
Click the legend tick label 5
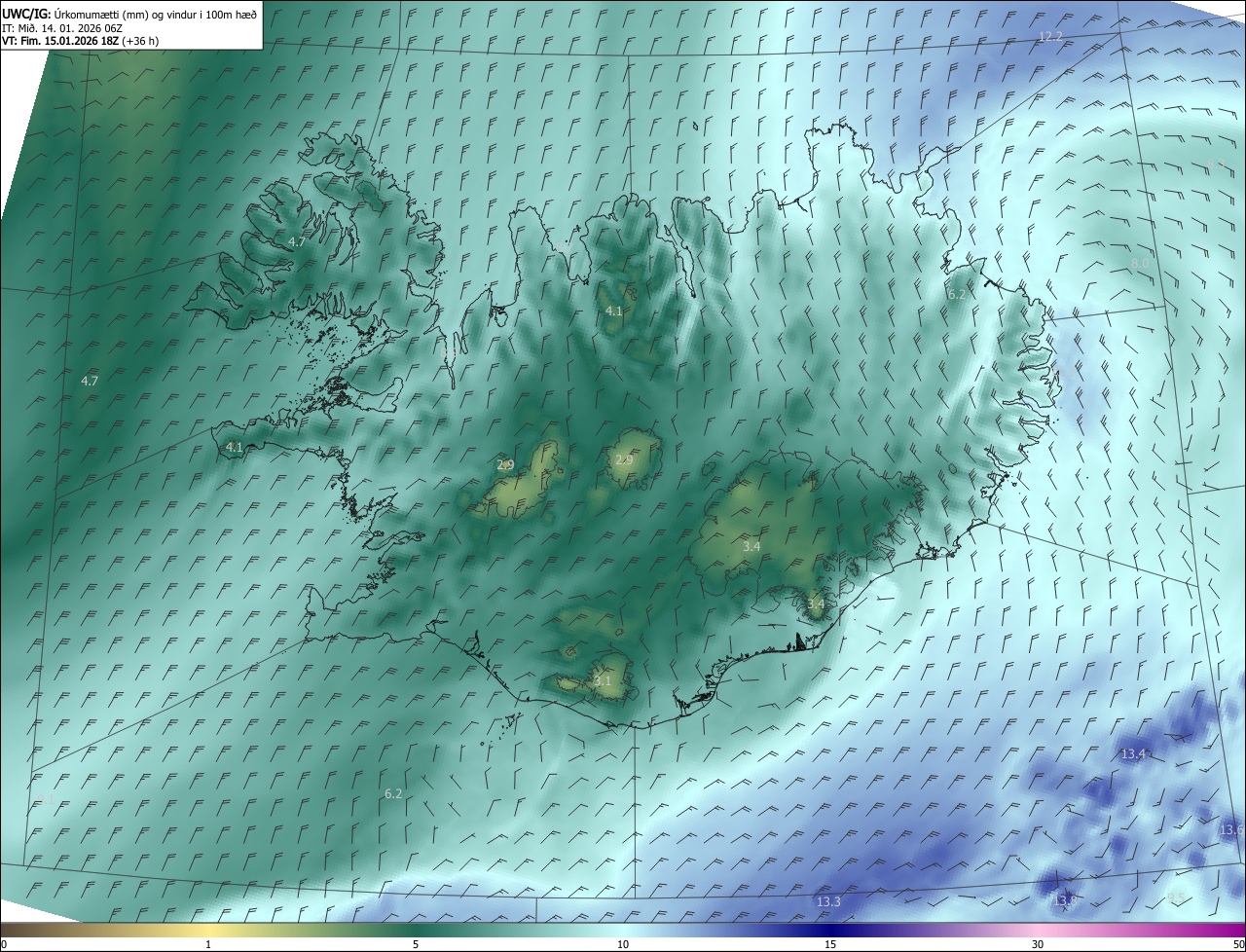tap(416, 944)
